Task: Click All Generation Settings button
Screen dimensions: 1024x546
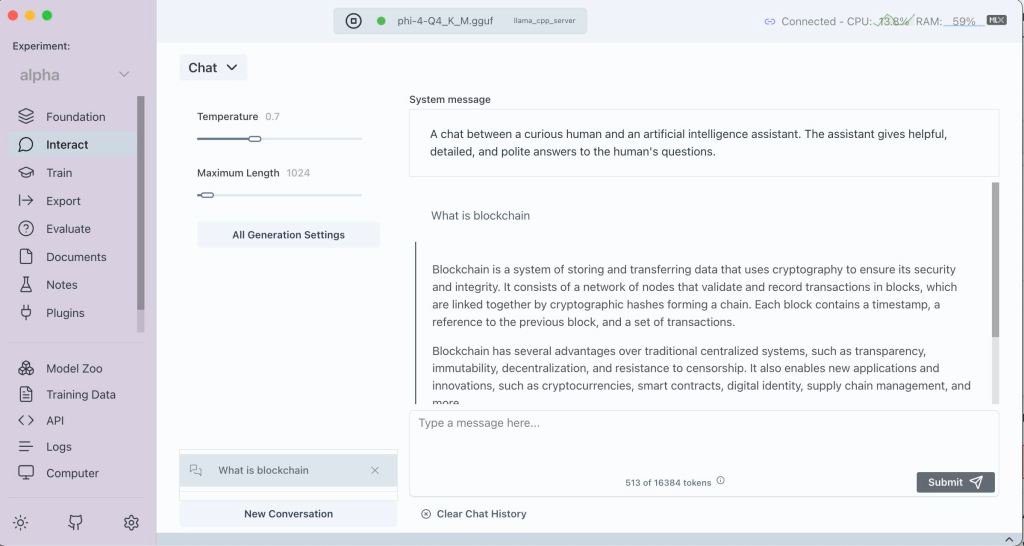Action: point(288,234)
